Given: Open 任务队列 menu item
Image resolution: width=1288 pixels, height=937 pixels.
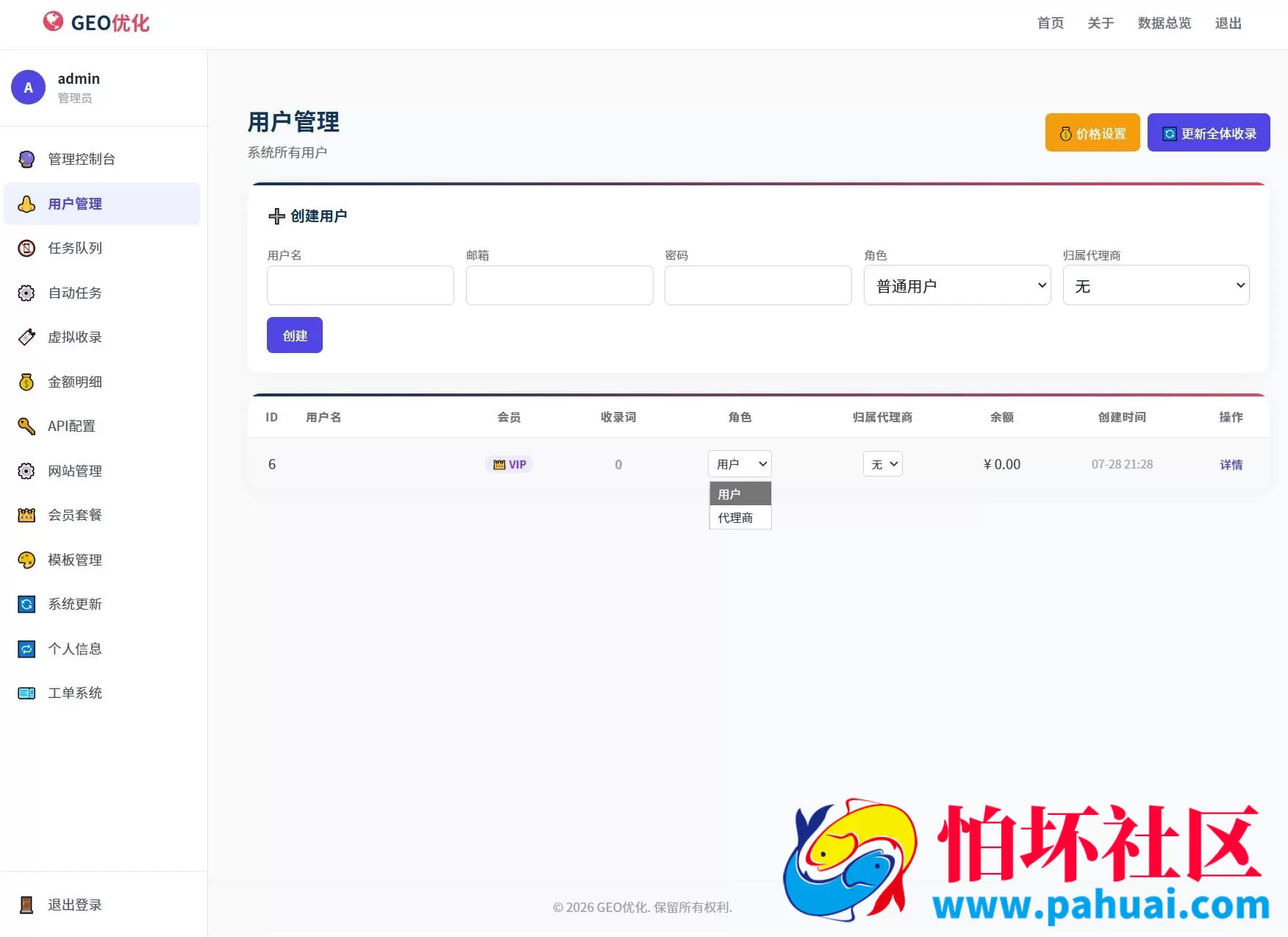Looking at the screenshot, I should 102,248.
